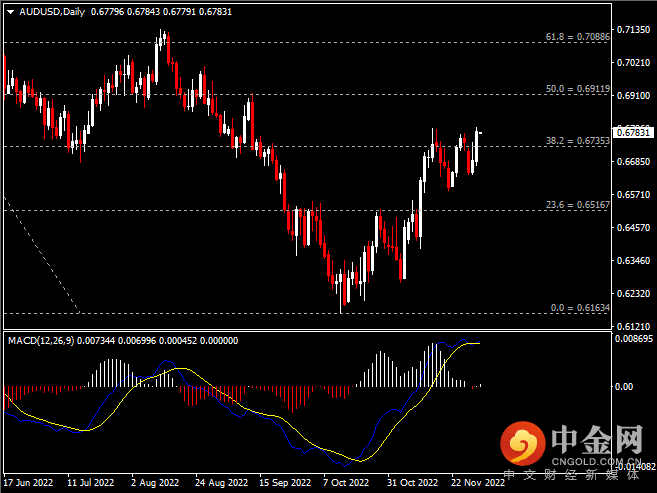Click the 17 Jun 2022 date label
Image resolution: width=657 pixels, height=493 pixels.
29,482
